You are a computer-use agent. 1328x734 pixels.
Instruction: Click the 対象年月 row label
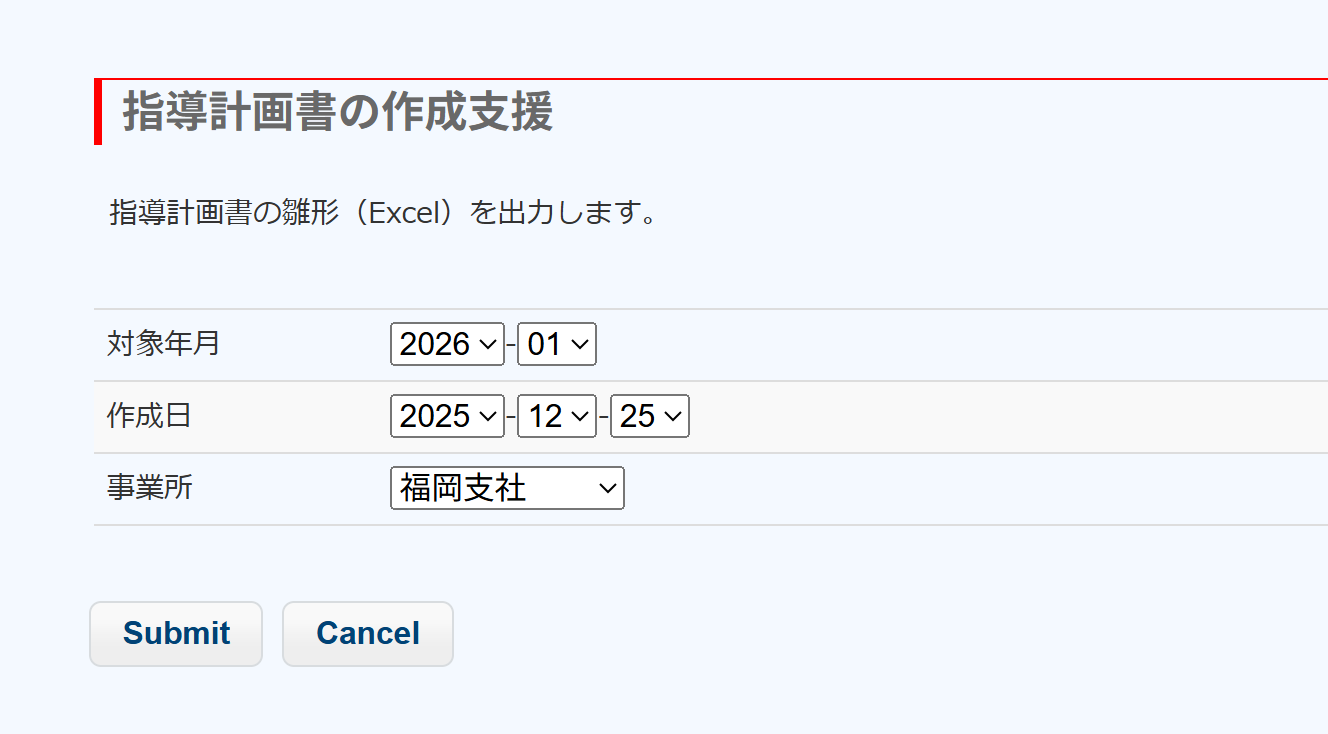164,344
